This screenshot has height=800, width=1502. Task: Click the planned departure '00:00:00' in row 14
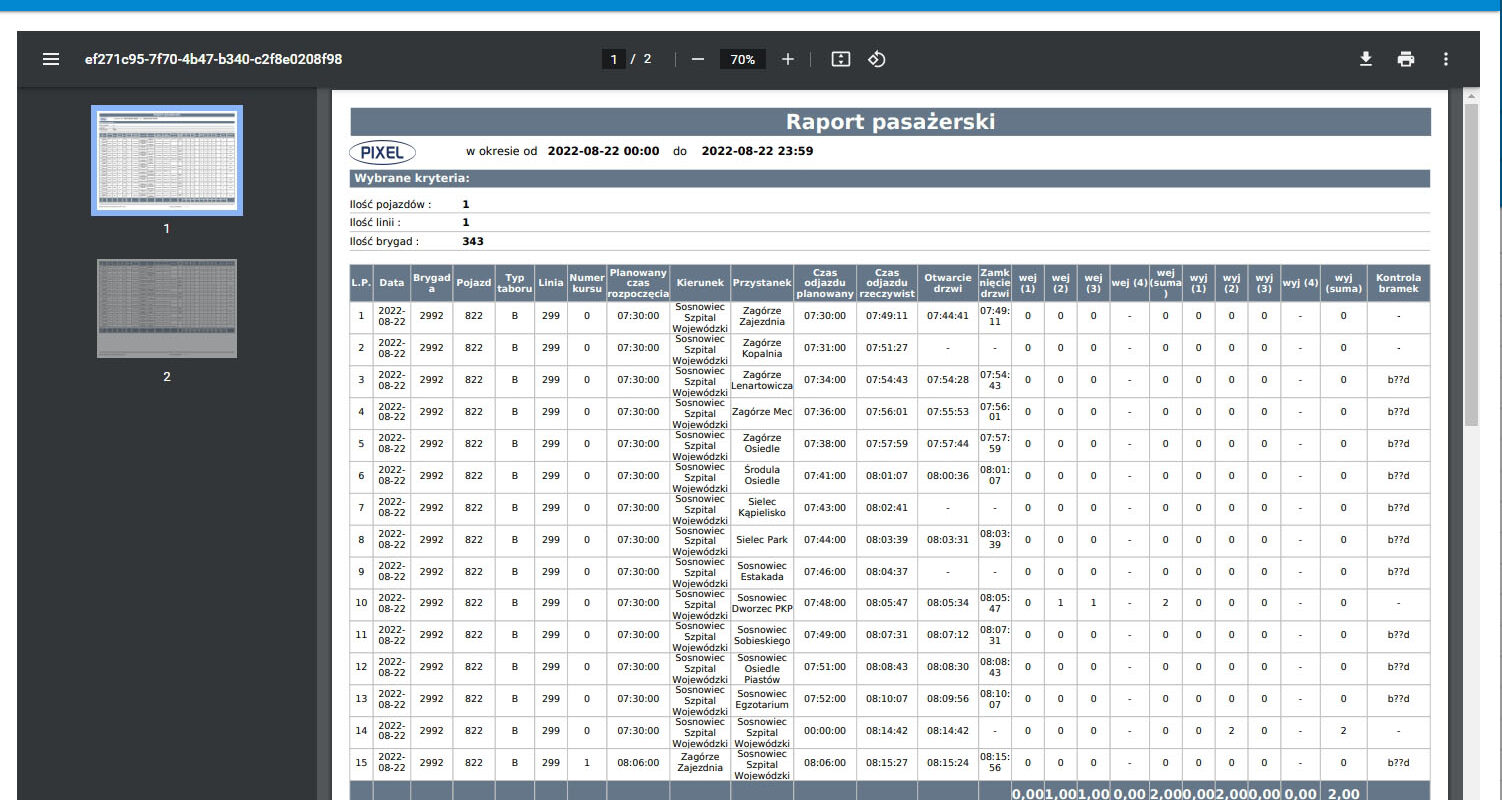825,731
